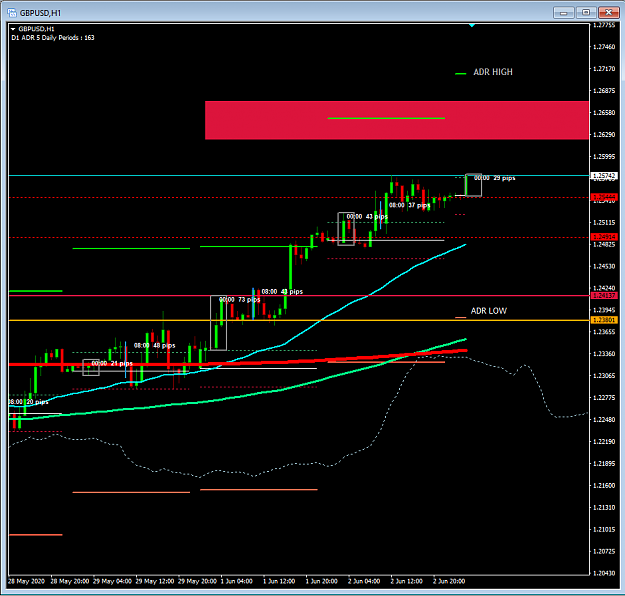
Task: Click the '08:00 48 pips' session label
Action: coord(155,345)
